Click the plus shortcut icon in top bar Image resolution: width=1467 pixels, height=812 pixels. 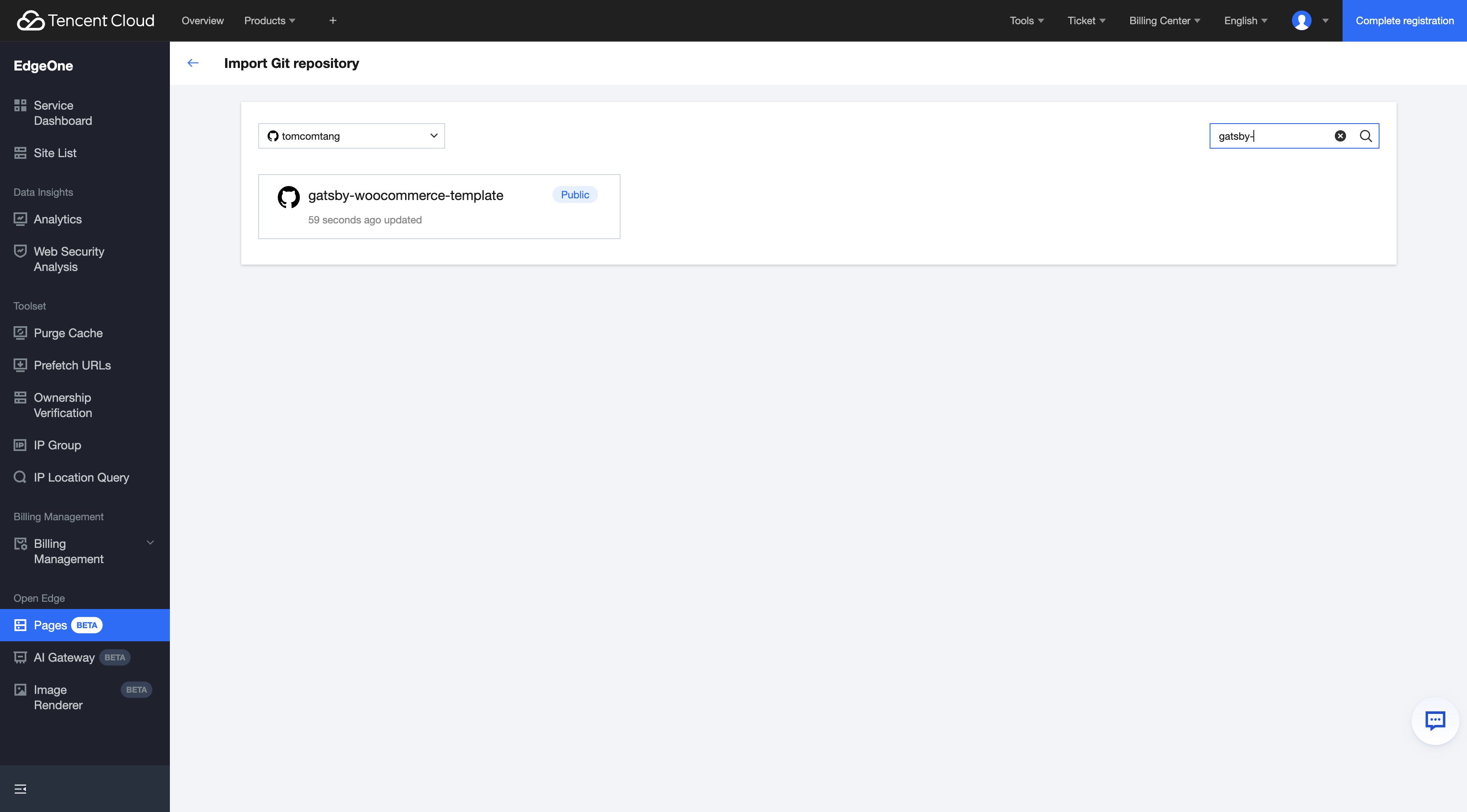333,20
